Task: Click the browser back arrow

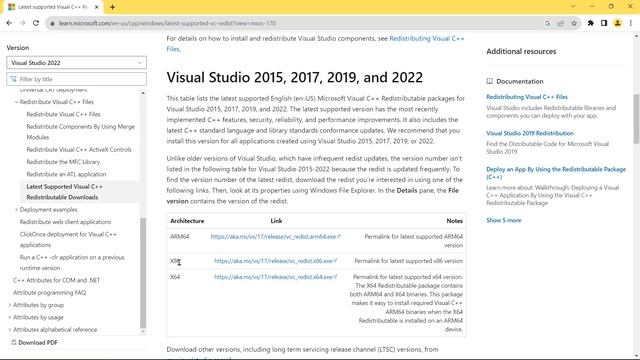Action: 9,23
